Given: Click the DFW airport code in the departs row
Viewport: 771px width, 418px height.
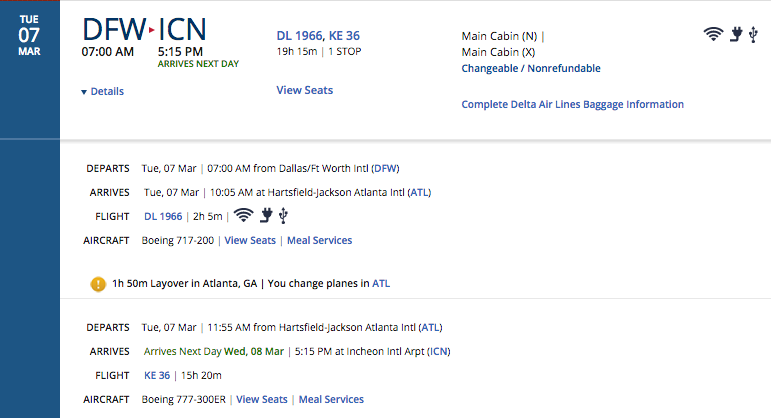Looking at the screenshot, I should coord(385,168).
